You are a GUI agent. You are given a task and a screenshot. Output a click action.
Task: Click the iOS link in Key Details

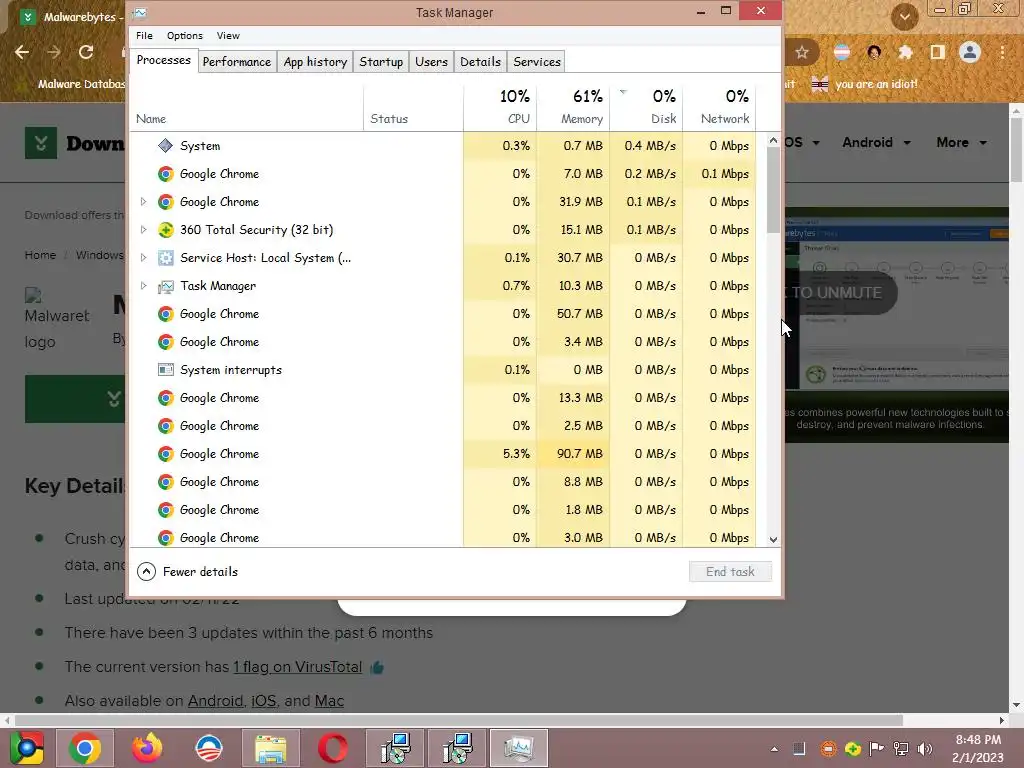click(x=264, y=701)
